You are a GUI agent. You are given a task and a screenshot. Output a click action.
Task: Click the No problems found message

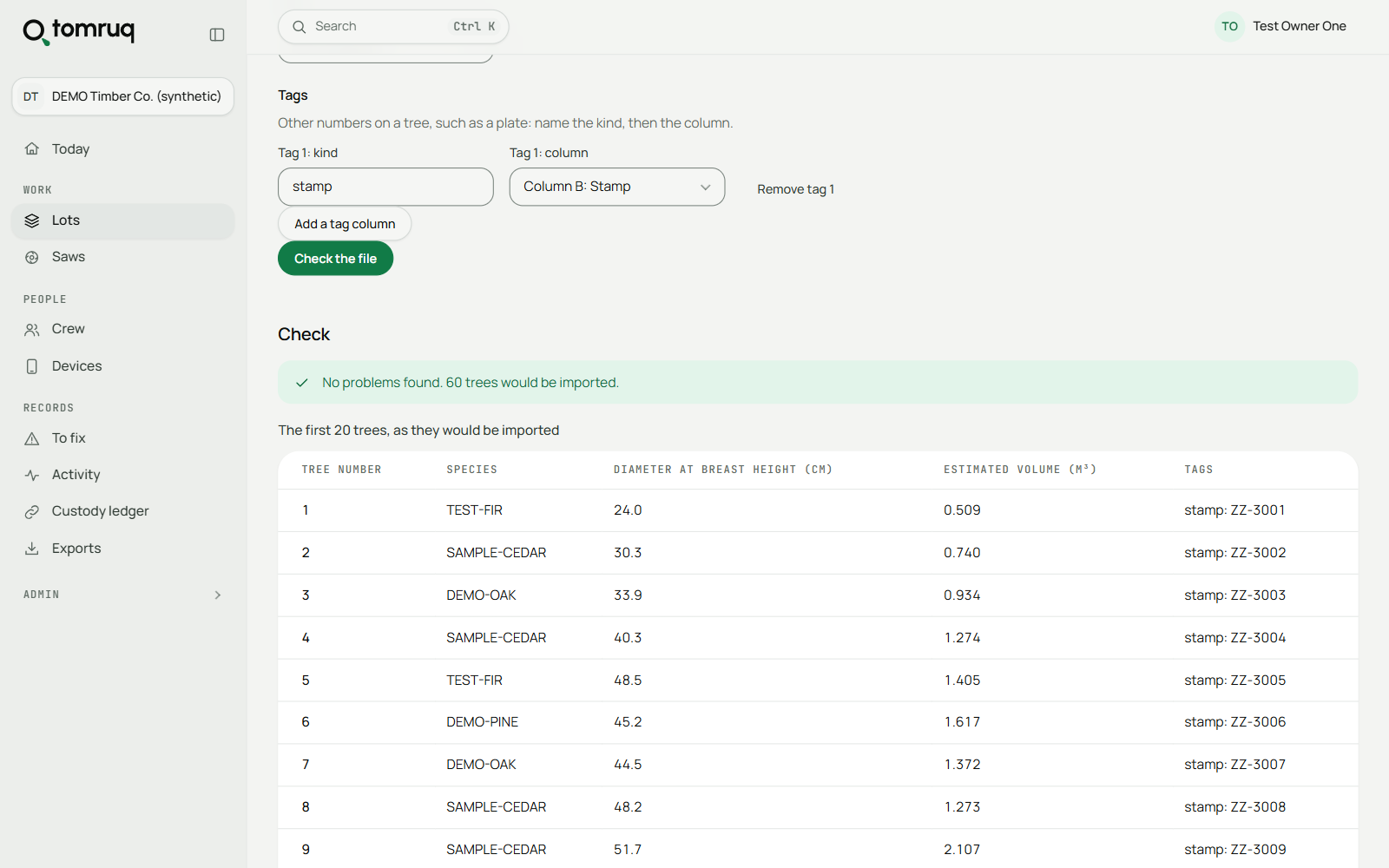tap(470, 383)
